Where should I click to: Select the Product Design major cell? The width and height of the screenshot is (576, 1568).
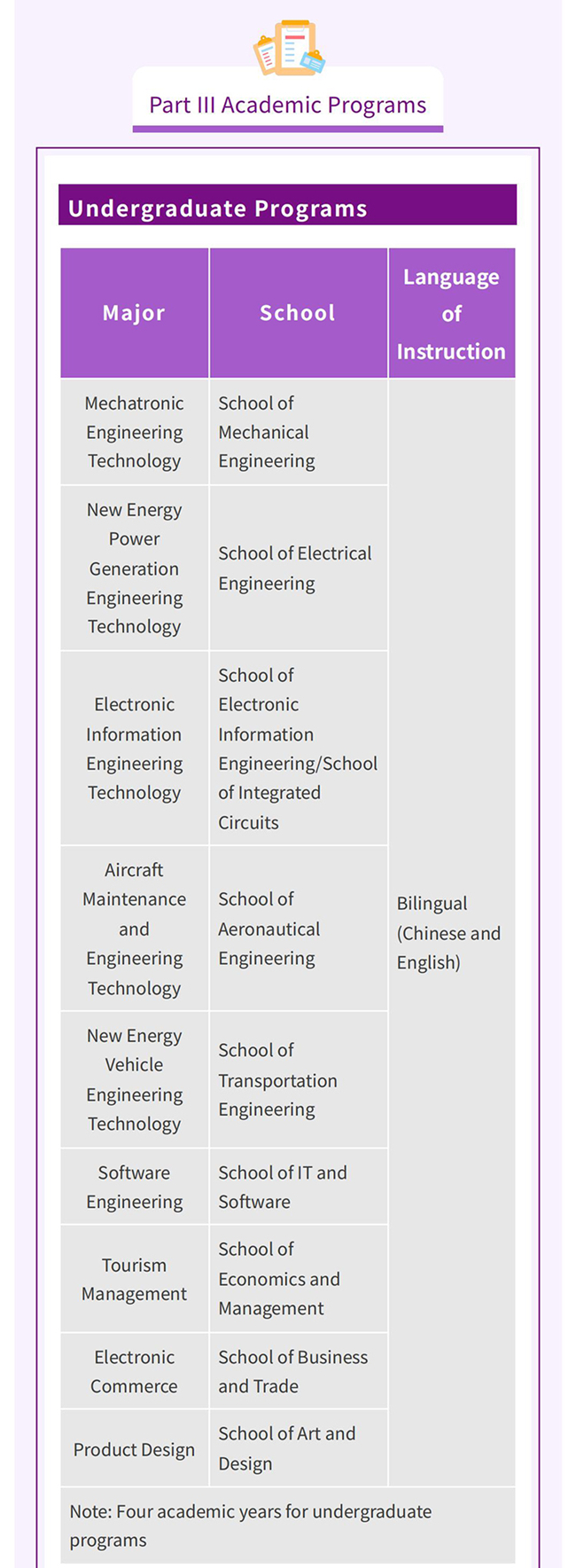[134, 1448]
